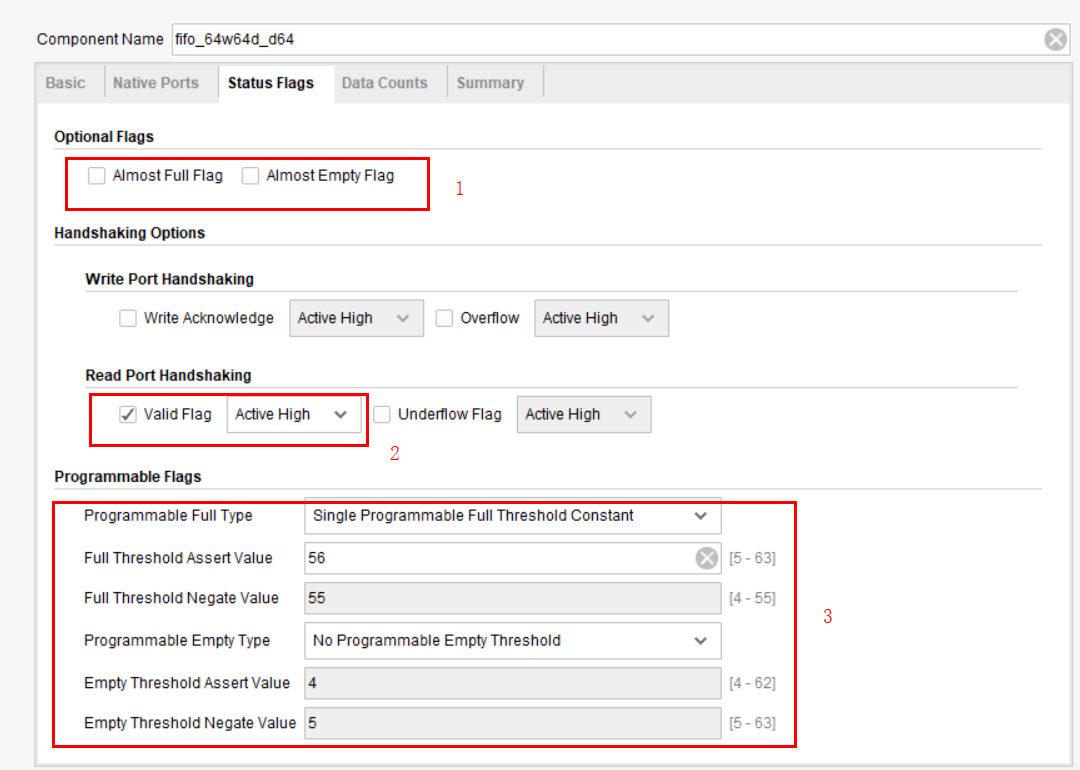Screen dimensions: 1080x770
Task: Click the Empty Threshold Assert Value field
Action: click(x=512, y=683)
